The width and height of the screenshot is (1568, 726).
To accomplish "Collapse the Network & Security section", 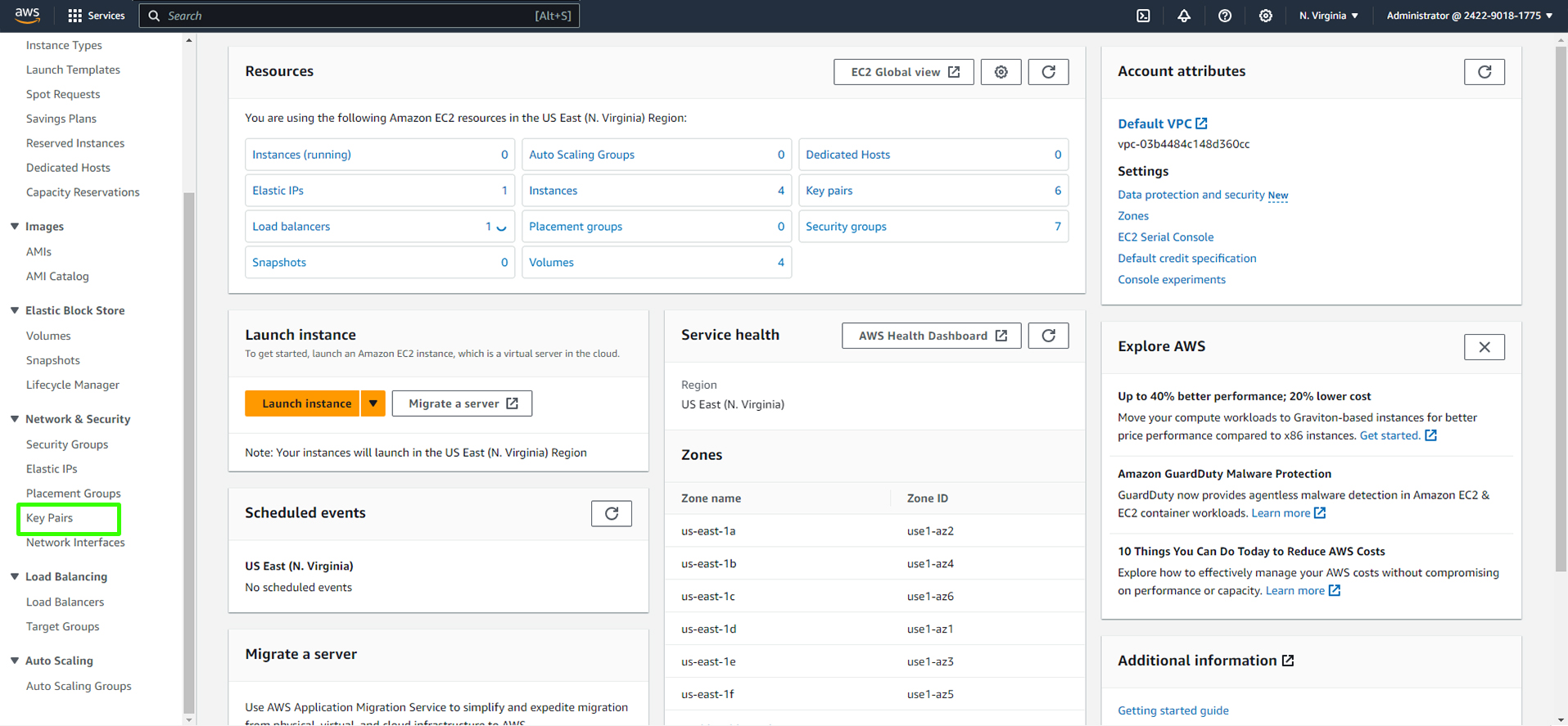I will coord(15,419).
